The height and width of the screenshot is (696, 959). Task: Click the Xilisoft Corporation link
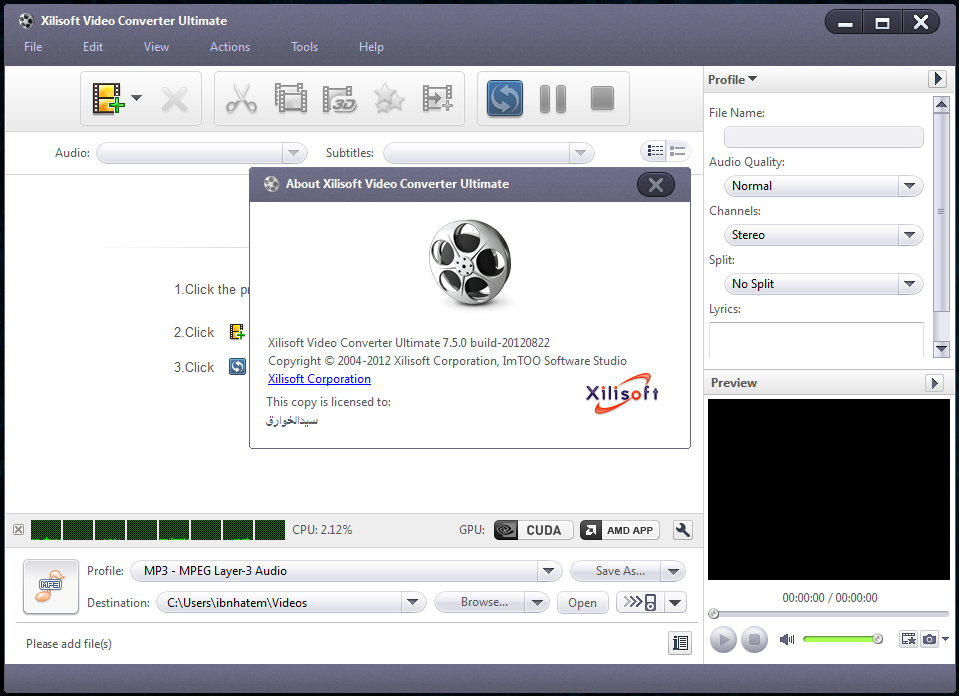(319, 378)
